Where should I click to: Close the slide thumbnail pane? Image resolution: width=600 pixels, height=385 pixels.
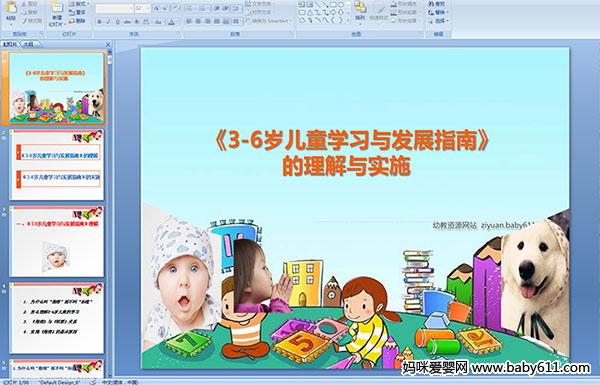tap(108, 44)
